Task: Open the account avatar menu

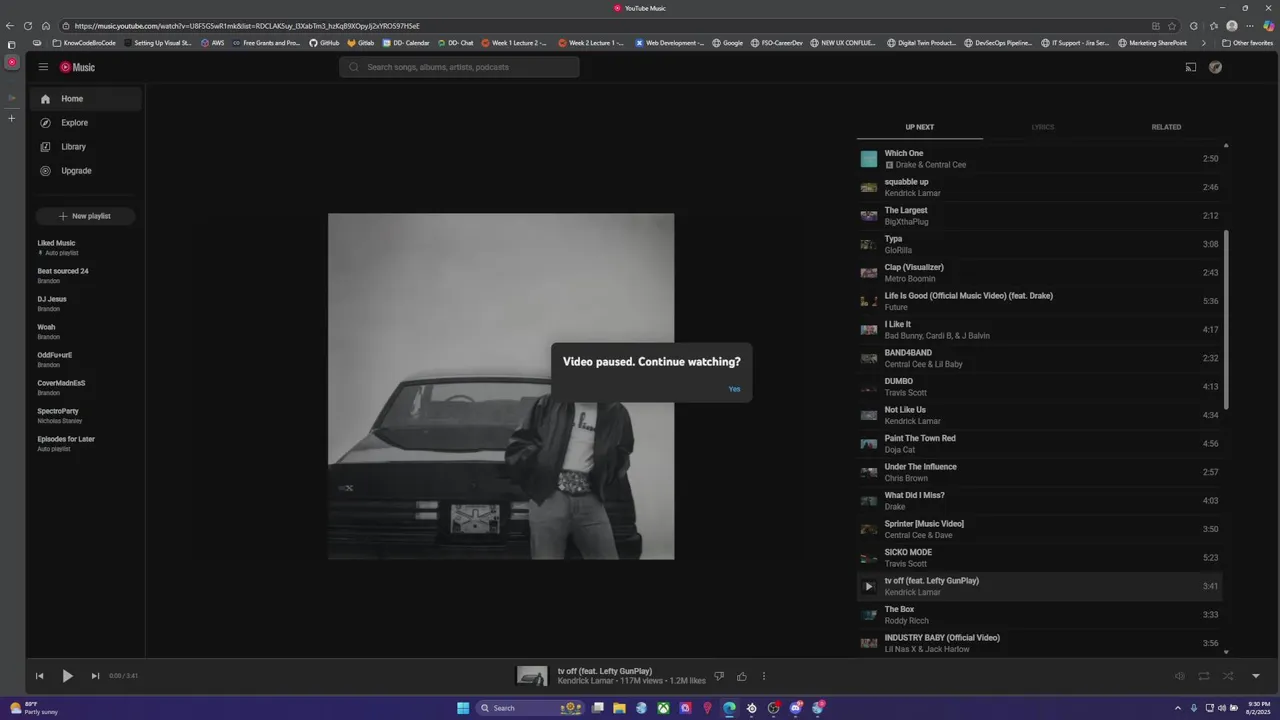Action: [1215, 67]
